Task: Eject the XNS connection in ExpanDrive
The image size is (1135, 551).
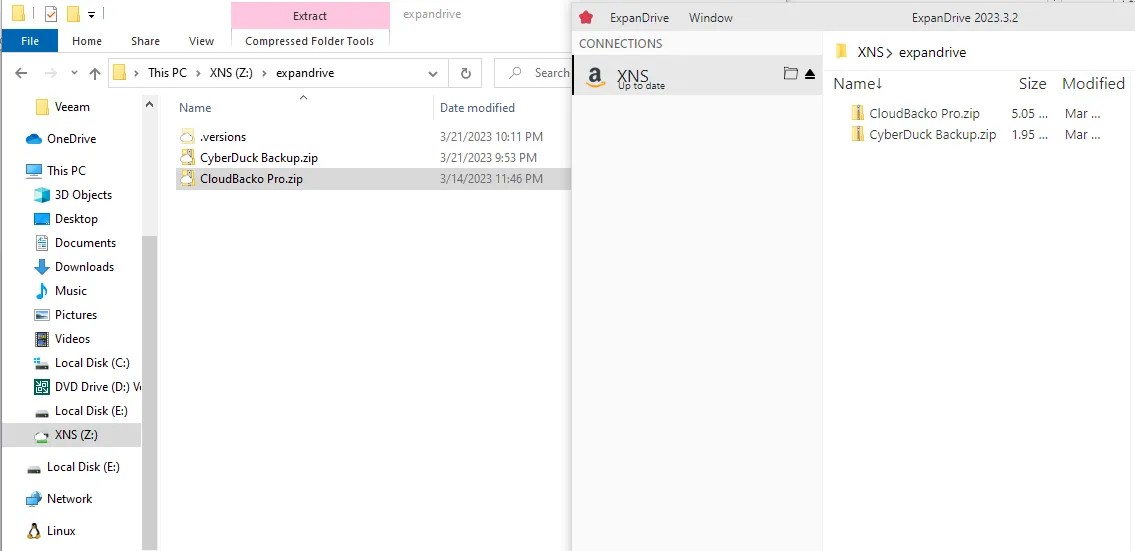Action: pyautogui.click(x=810, y=74)
